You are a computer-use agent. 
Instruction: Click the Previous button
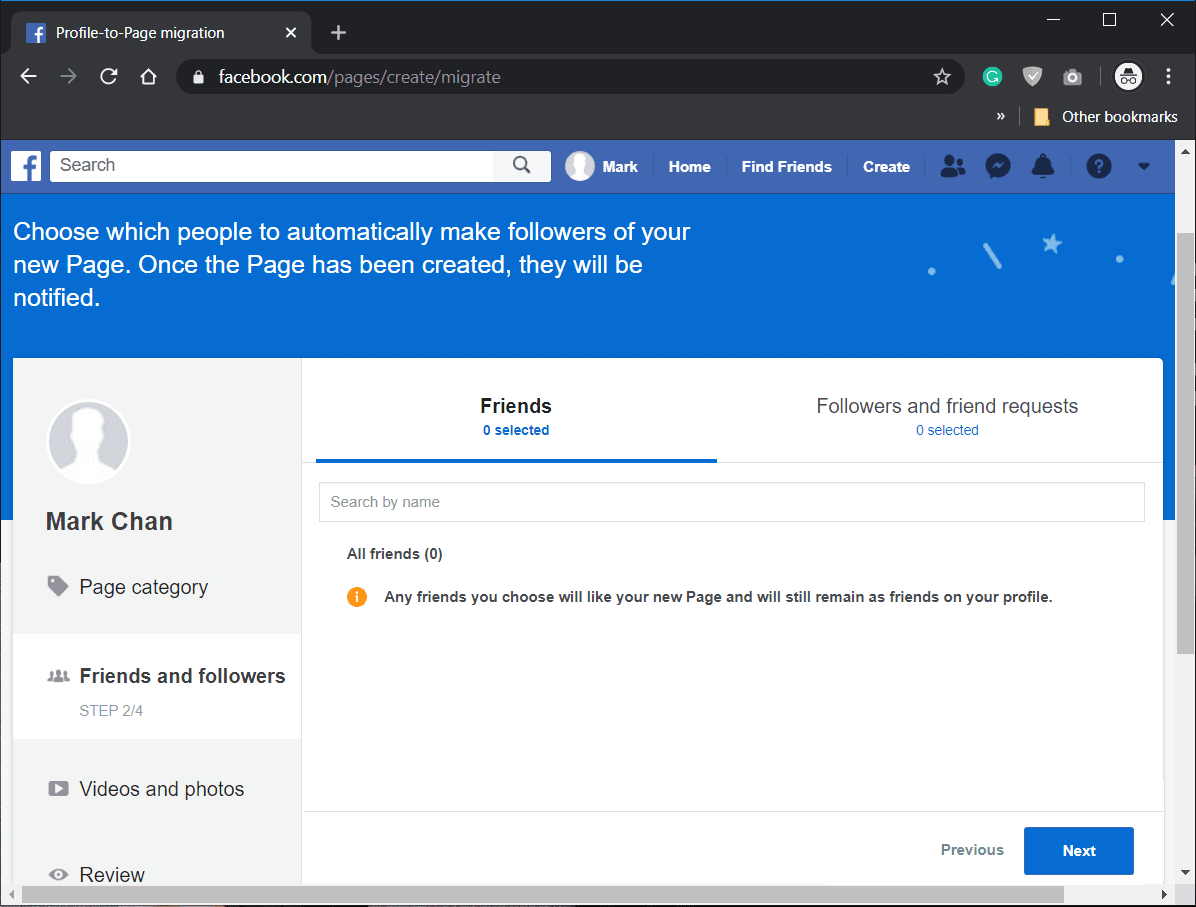971,850
